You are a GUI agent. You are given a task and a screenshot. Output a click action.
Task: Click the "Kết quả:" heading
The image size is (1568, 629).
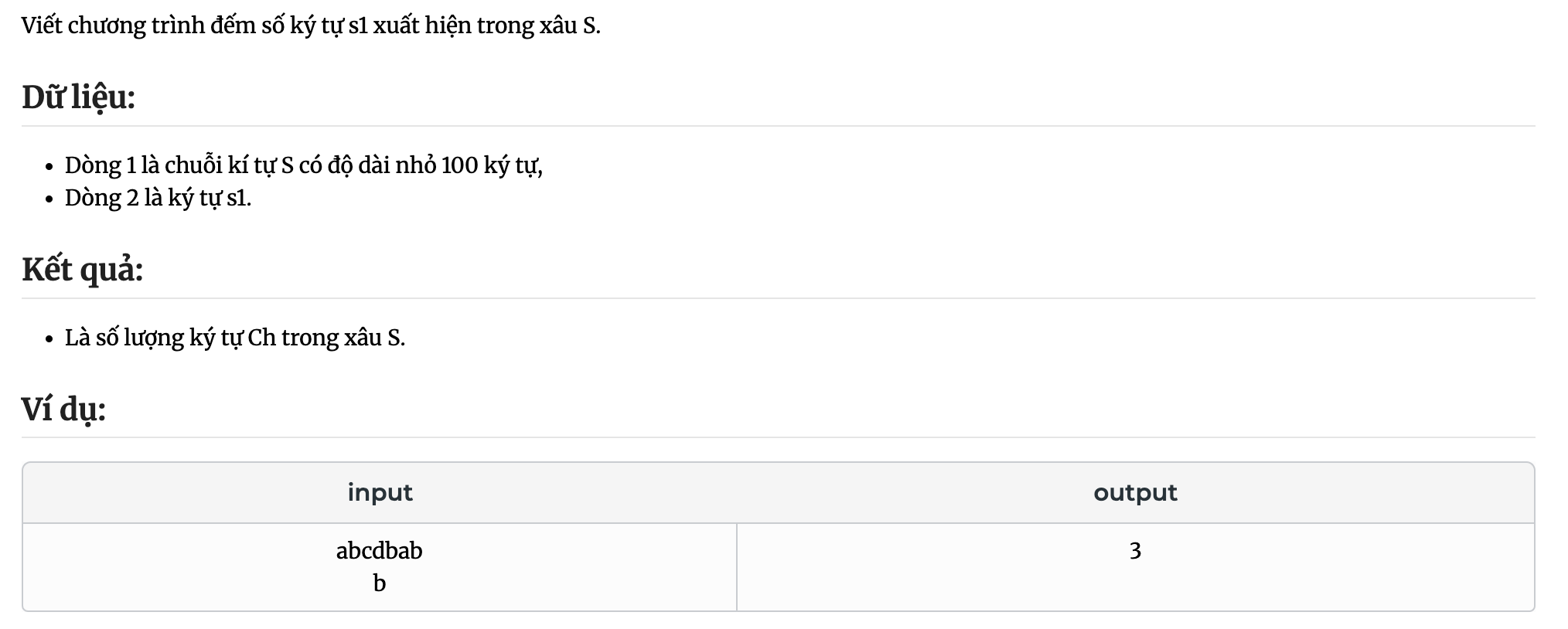coord(82,270)
